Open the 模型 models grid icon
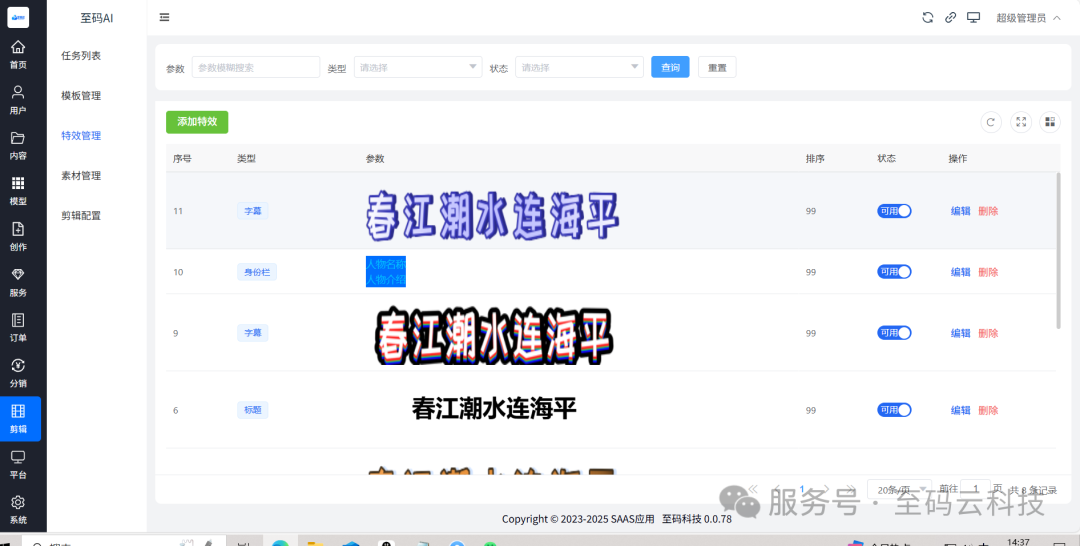Screen dimensions: 1080x546 click(18, 191)
